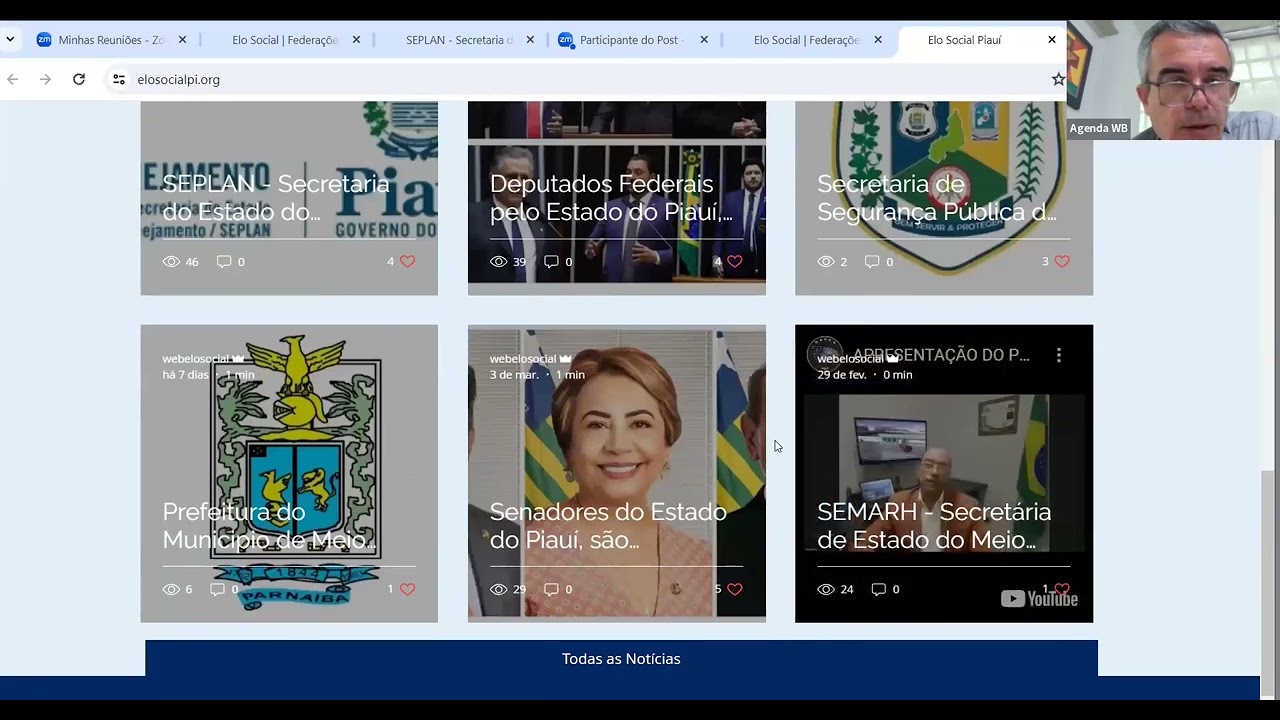Click the '3 de mar.' date text
Image resolution: width=1280 pixels, height=720 pixels.
click(x=514, y=375)
